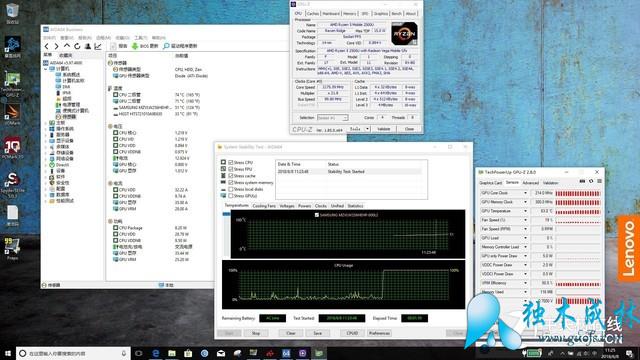Open Microsoft Store from the taskbar
Viewport: 640px width, 360px height.
pos(188,353)
